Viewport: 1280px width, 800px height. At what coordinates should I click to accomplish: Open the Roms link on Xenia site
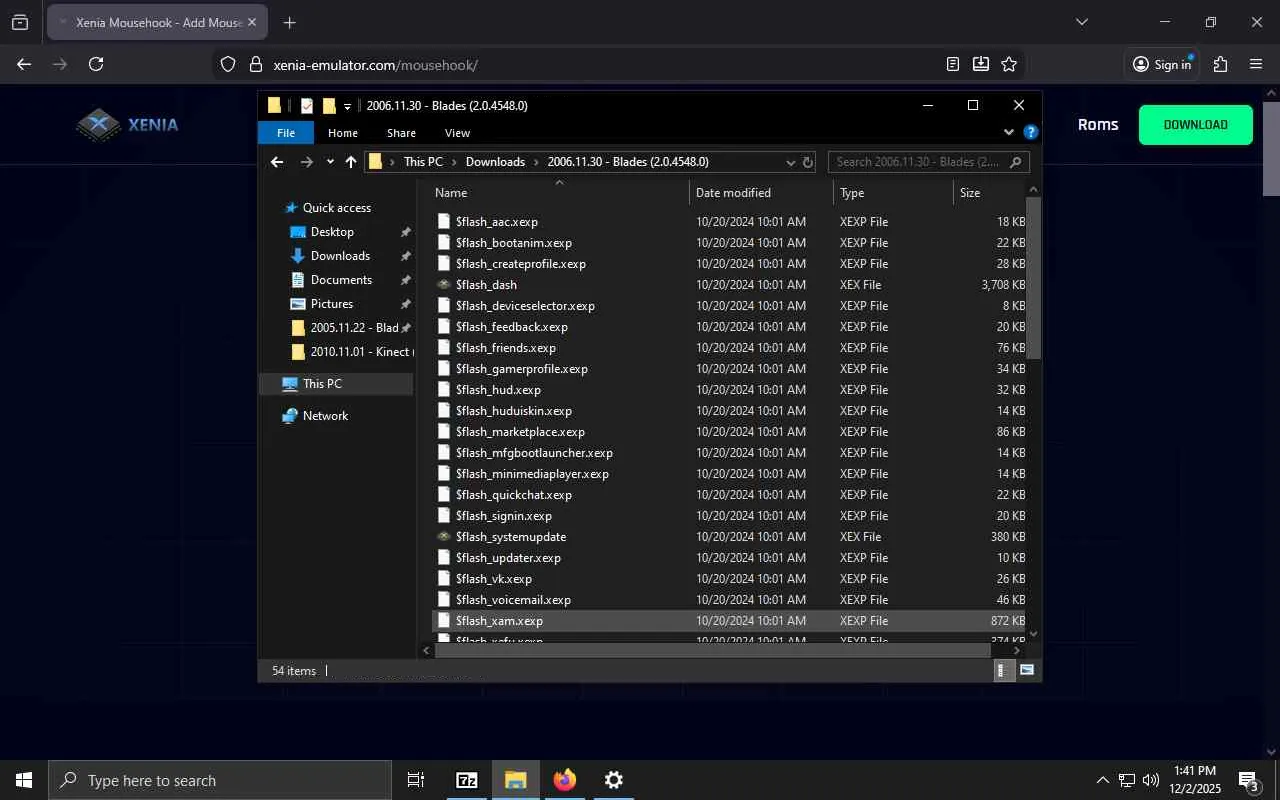pyautogui.click(x=1098, y=125)
